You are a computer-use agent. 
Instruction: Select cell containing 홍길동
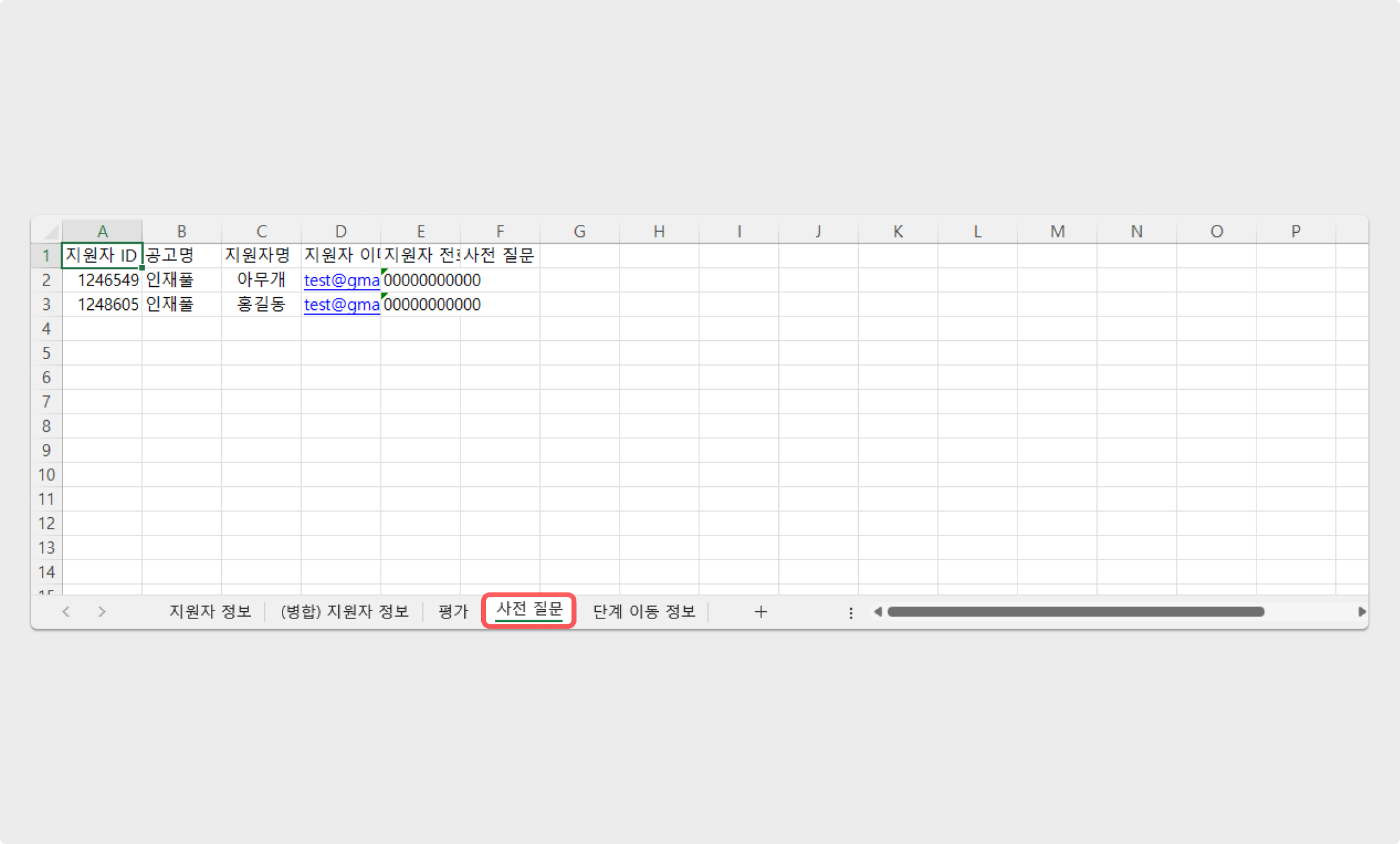tap(261, 304)
